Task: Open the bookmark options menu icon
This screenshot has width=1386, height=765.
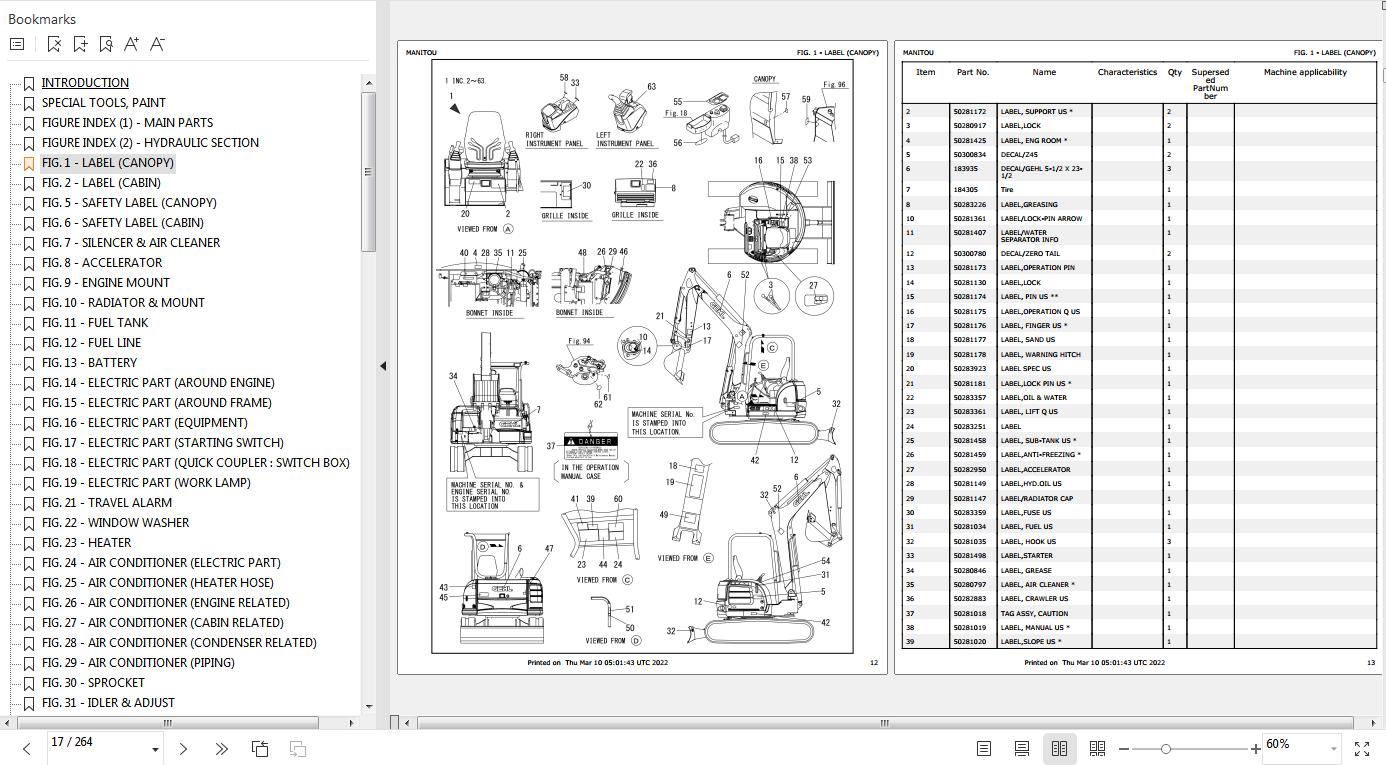Action: point(17,44)
